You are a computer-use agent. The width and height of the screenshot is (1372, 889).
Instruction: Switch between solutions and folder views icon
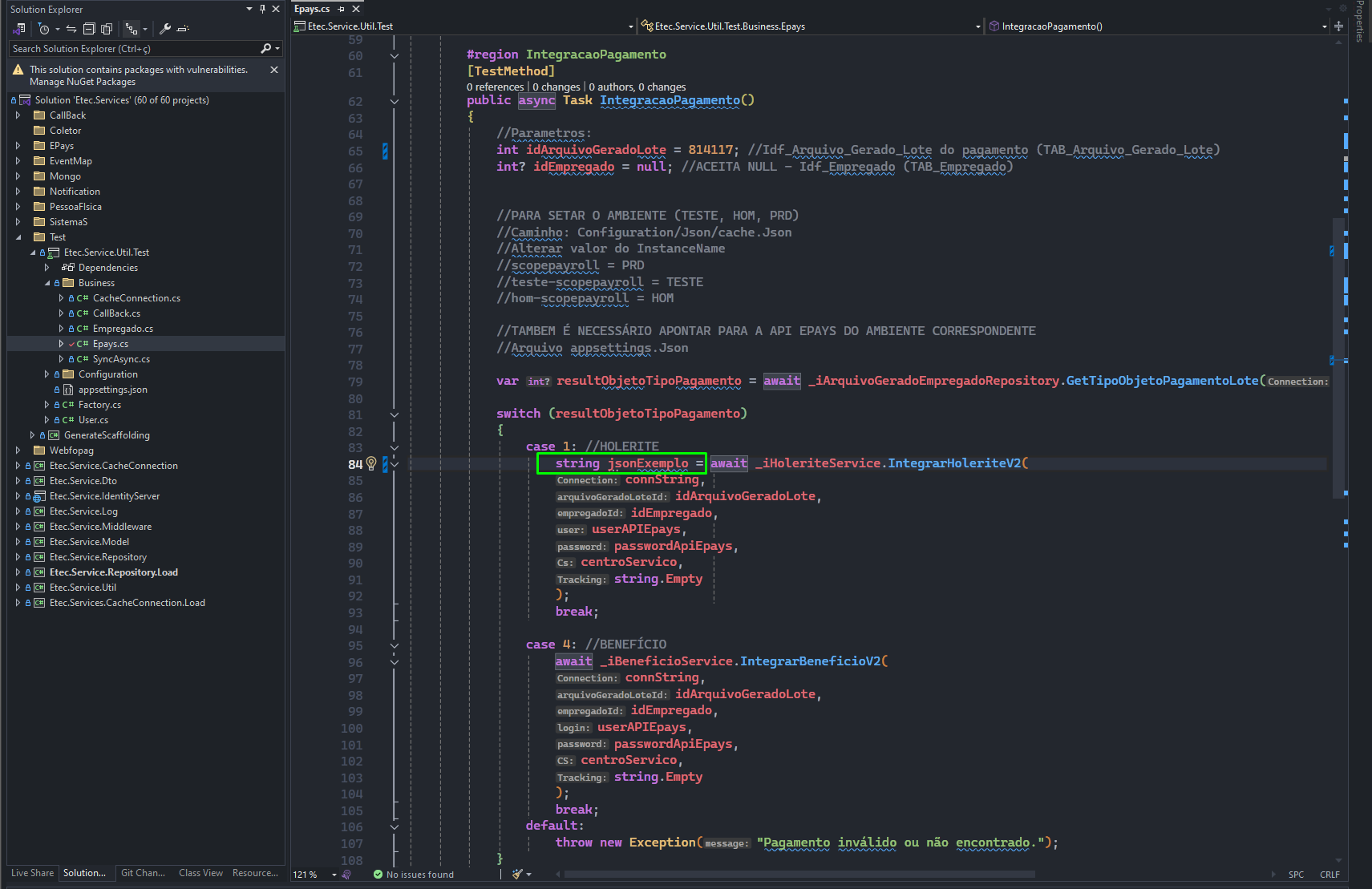pos(19,29)
